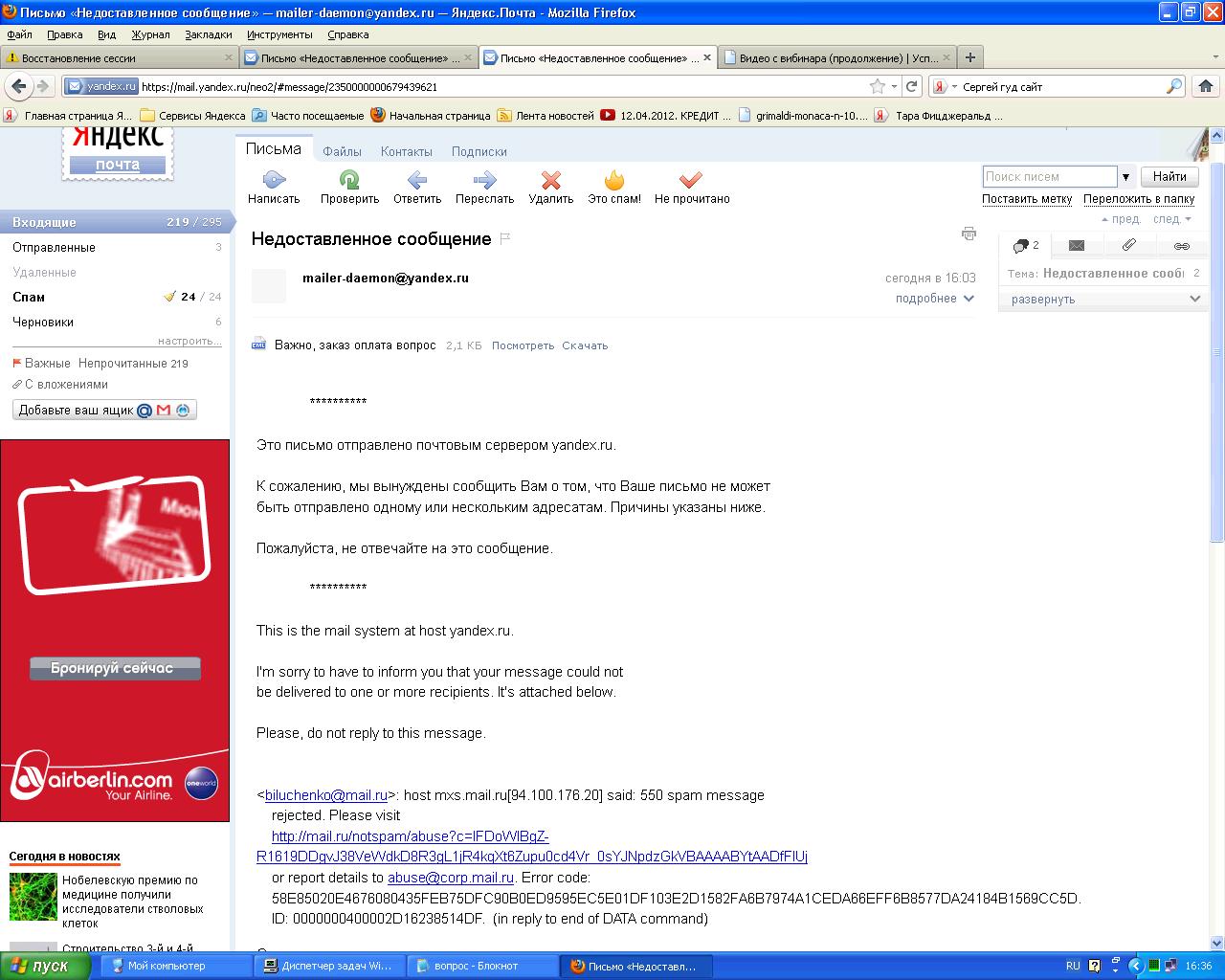Open Yandex Почта logo

(118, 151)
